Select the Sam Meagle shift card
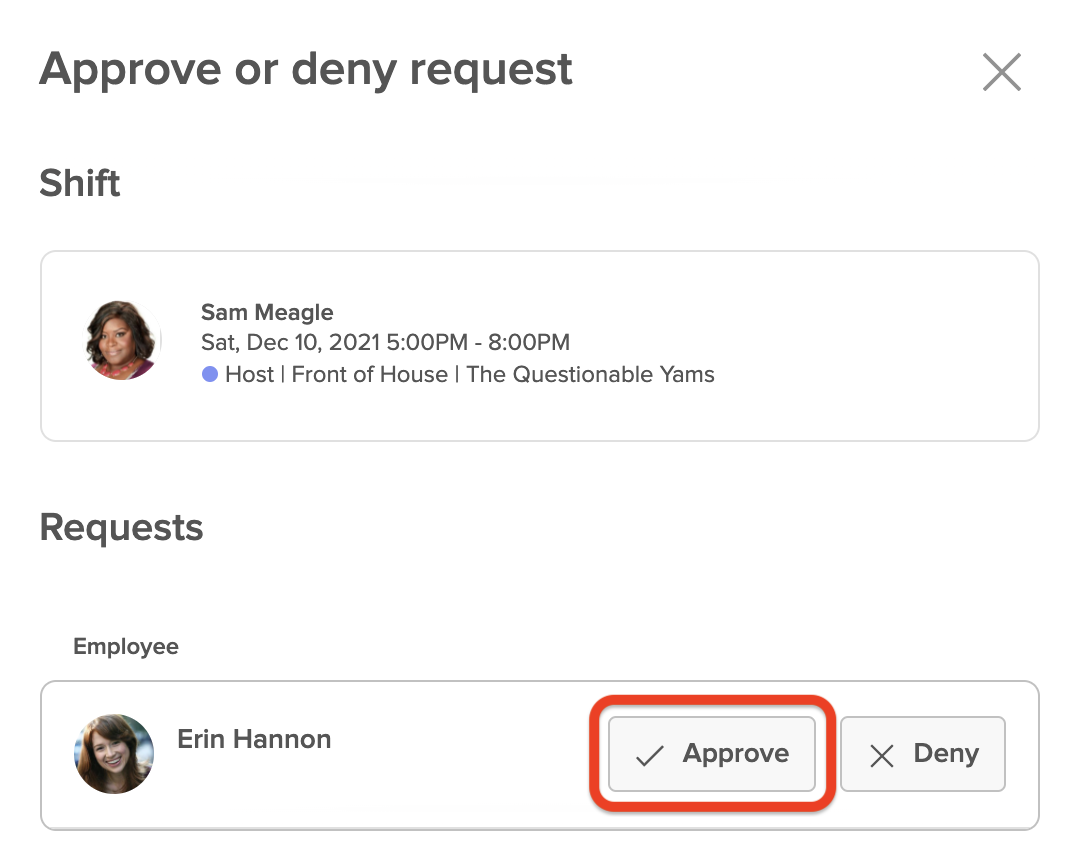This screenshot has height=847, width=1088. coord(540,345)
